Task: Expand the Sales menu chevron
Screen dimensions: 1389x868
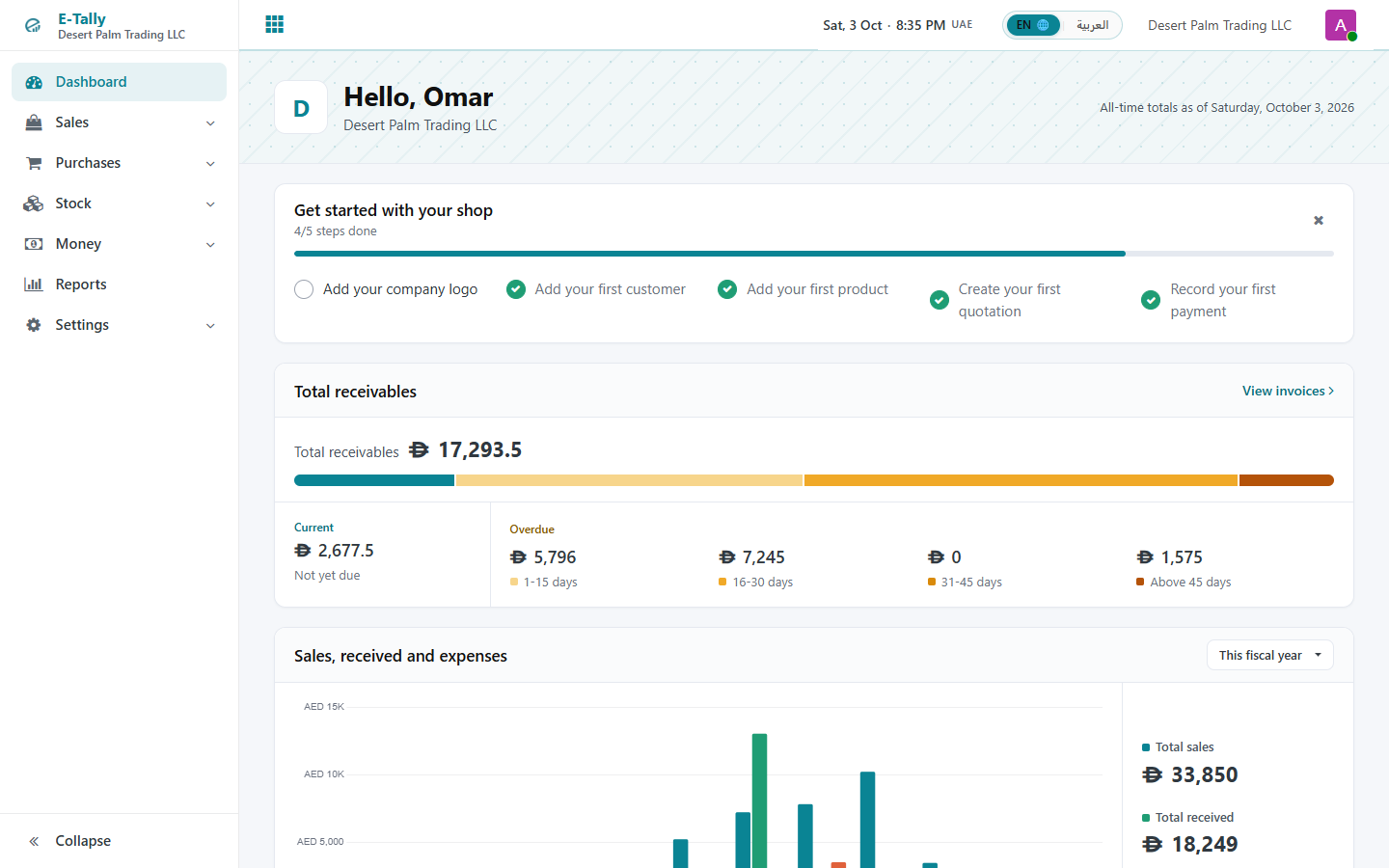Action: [210, 123]
